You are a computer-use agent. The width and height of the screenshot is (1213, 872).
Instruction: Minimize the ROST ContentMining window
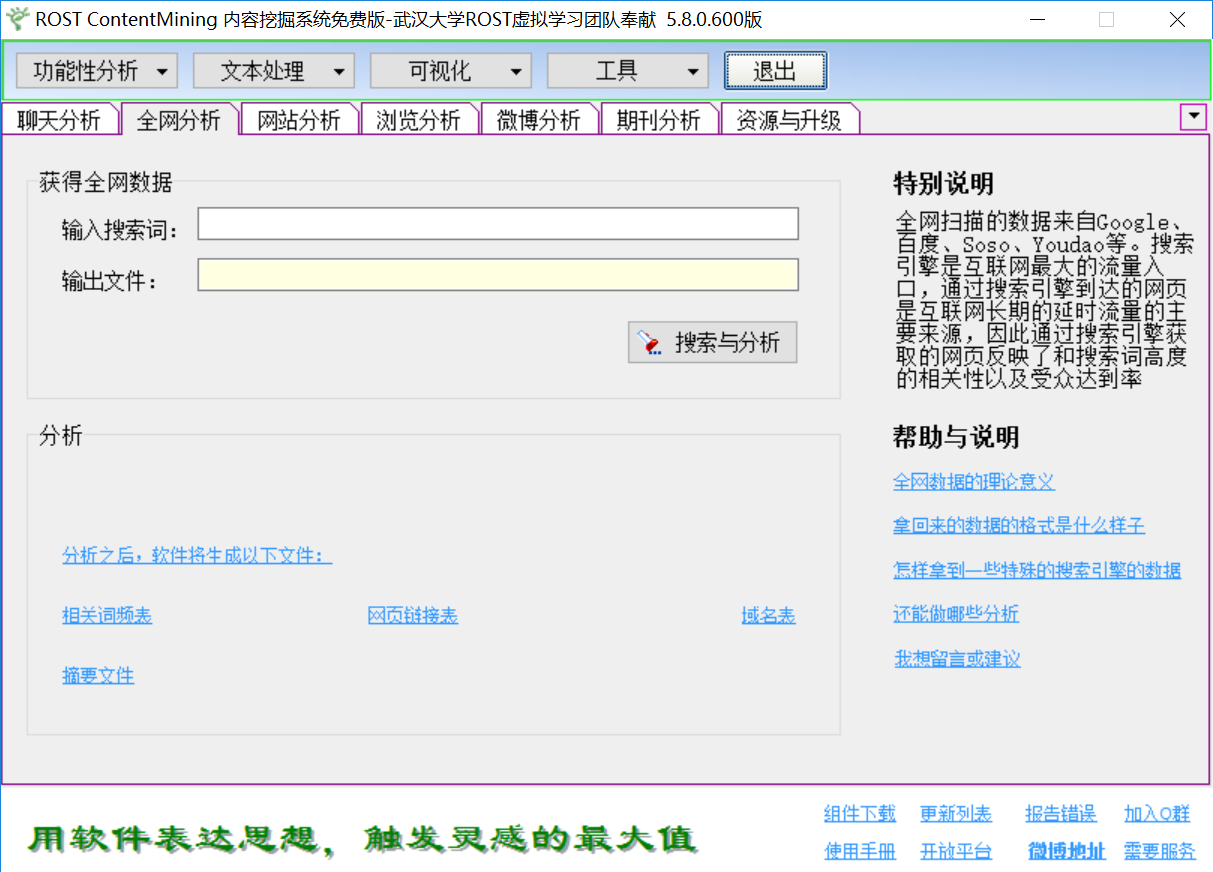[1038, 19]
